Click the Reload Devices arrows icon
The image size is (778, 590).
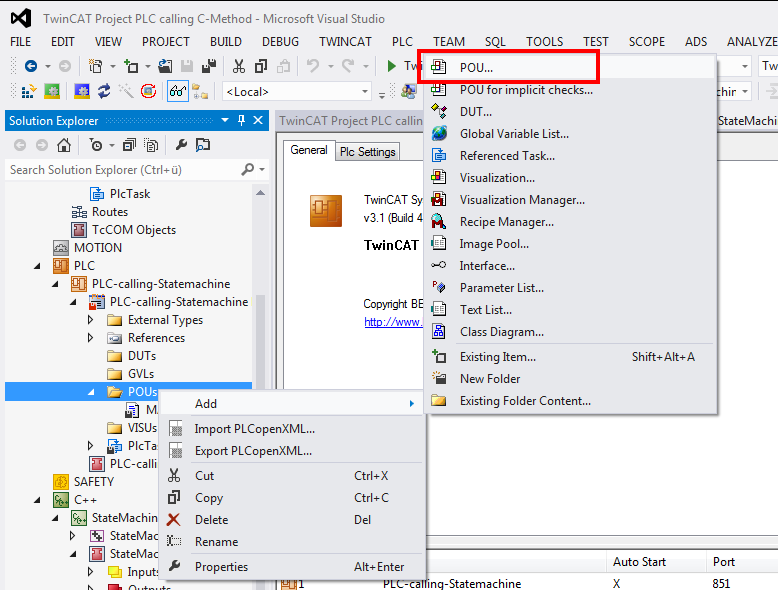tap(104, 91)
